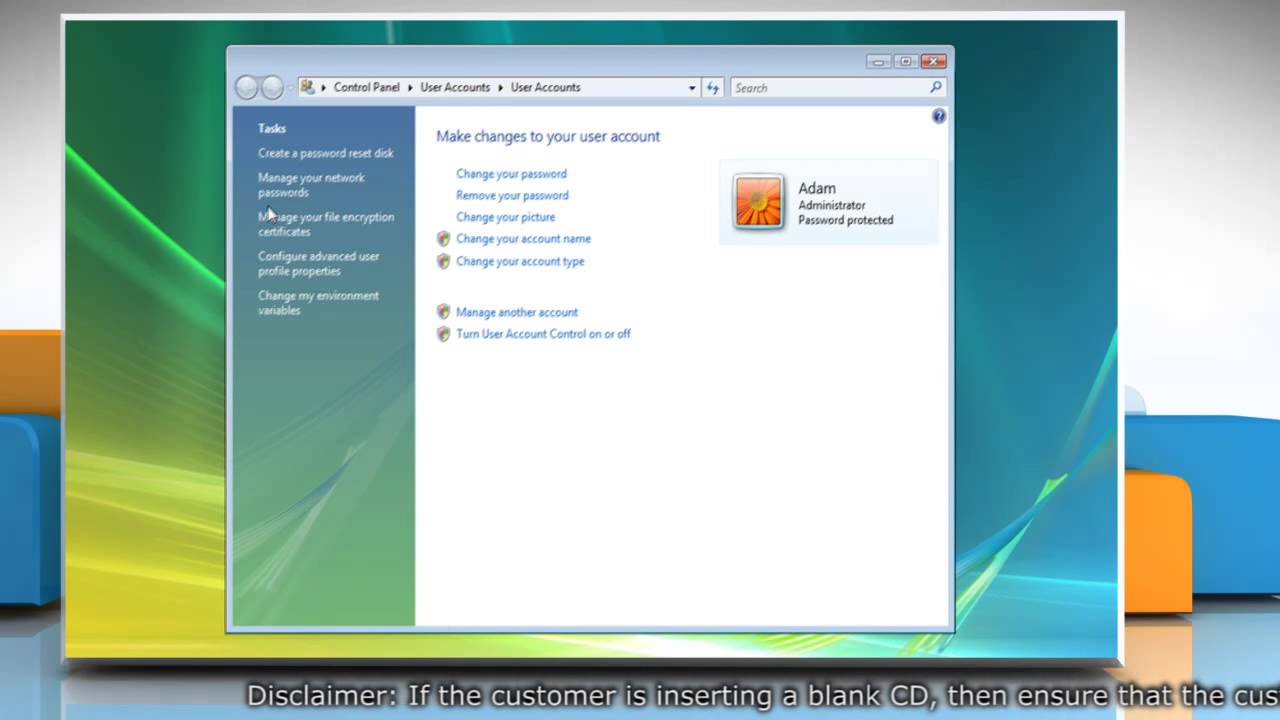Image resolution: width=1280 pixels, height=720 pixels.
Task: Click the Tasks heading in sidebar
Action: [x=272, y=128]
